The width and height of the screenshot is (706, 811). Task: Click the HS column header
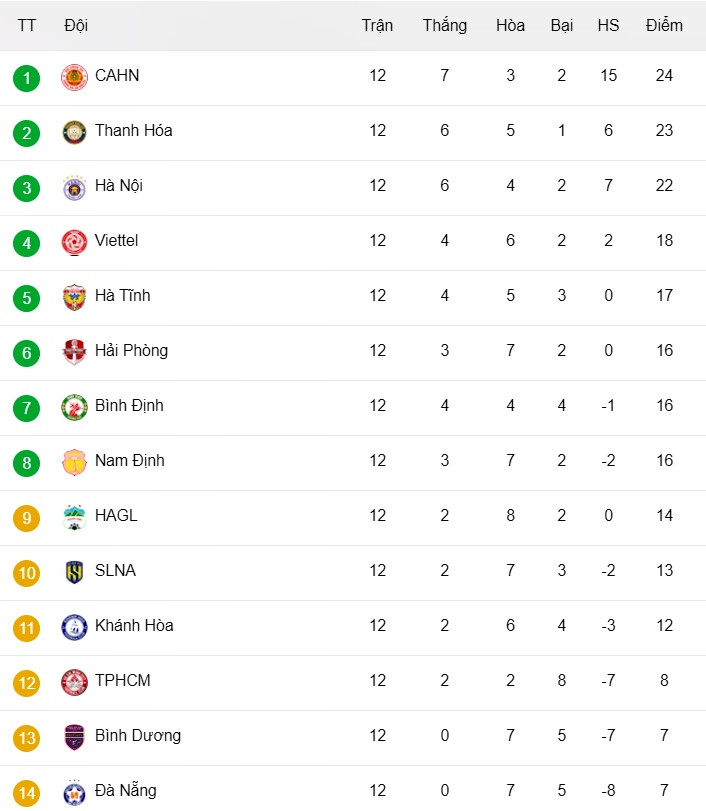pos(608,25)
